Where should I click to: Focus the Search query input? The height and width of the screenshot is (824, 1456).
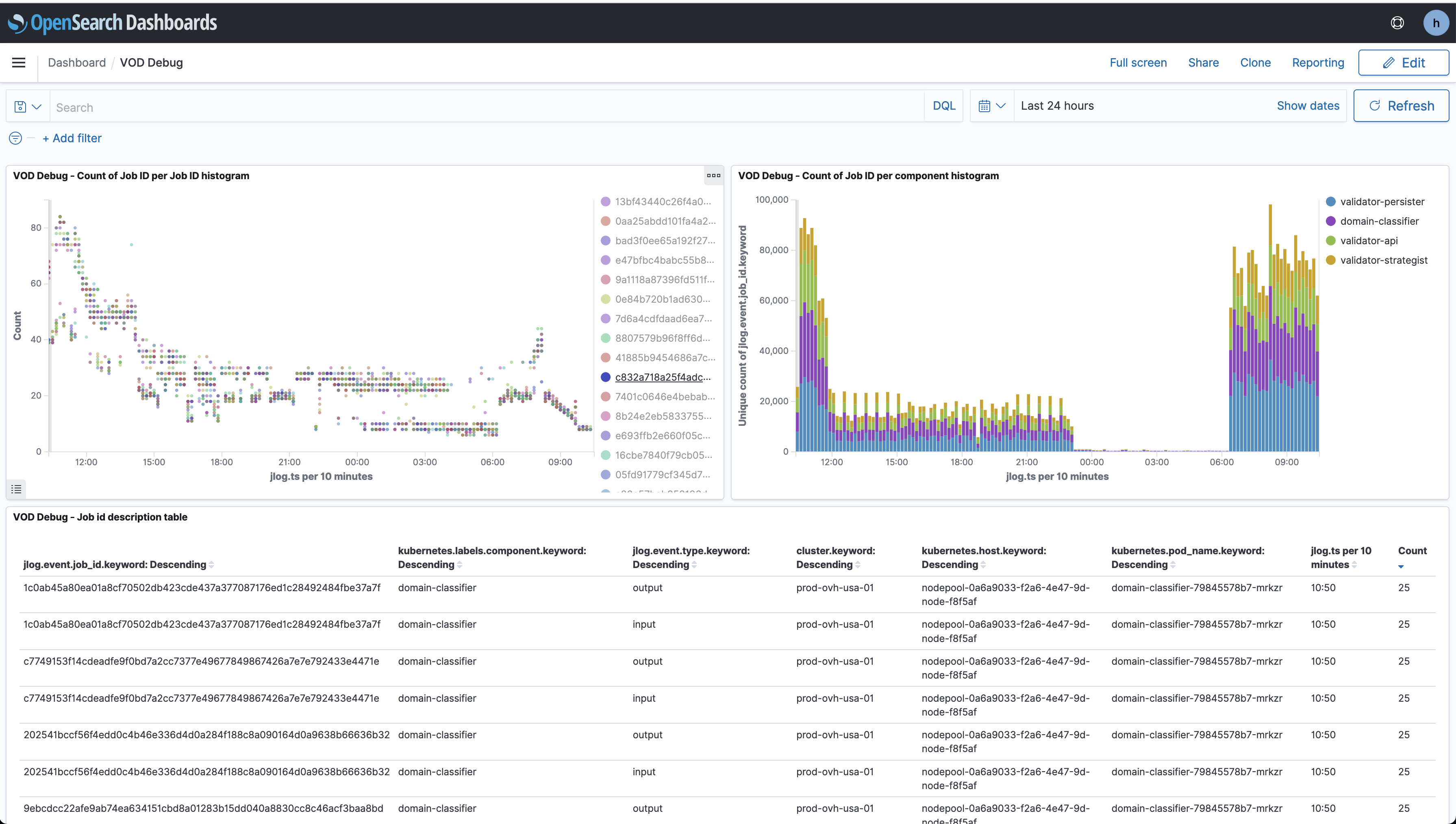[487, 106]
